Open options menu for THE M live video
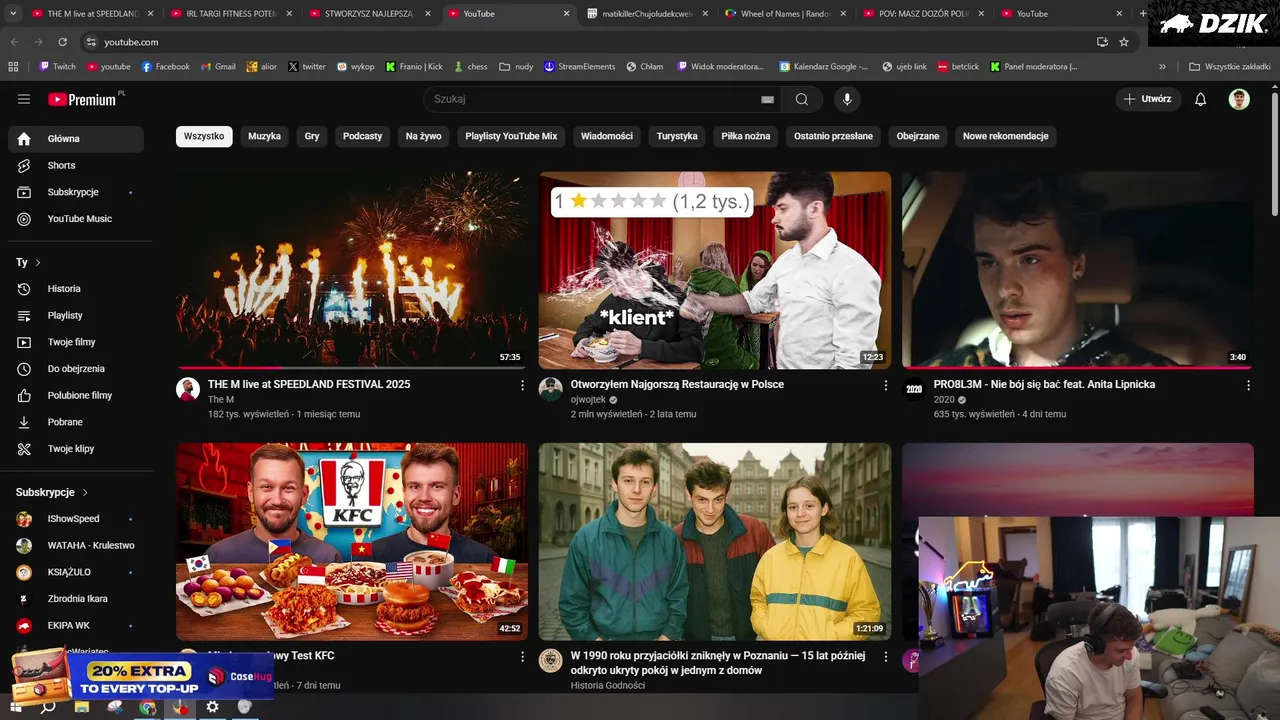Screen dimensions: 1280x720 [x=522, y=385]
